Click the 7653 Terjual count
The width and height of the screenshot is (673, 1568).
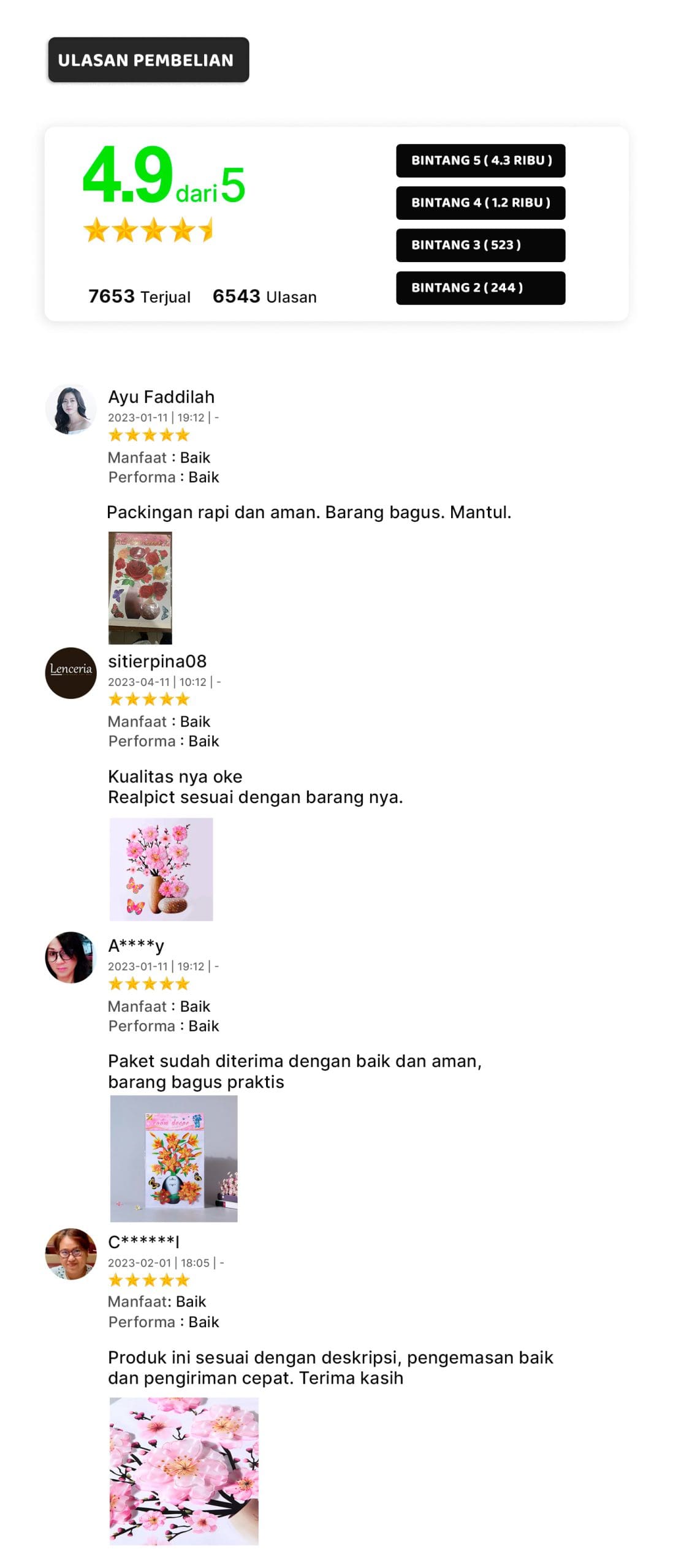click(x=139, y=296)
